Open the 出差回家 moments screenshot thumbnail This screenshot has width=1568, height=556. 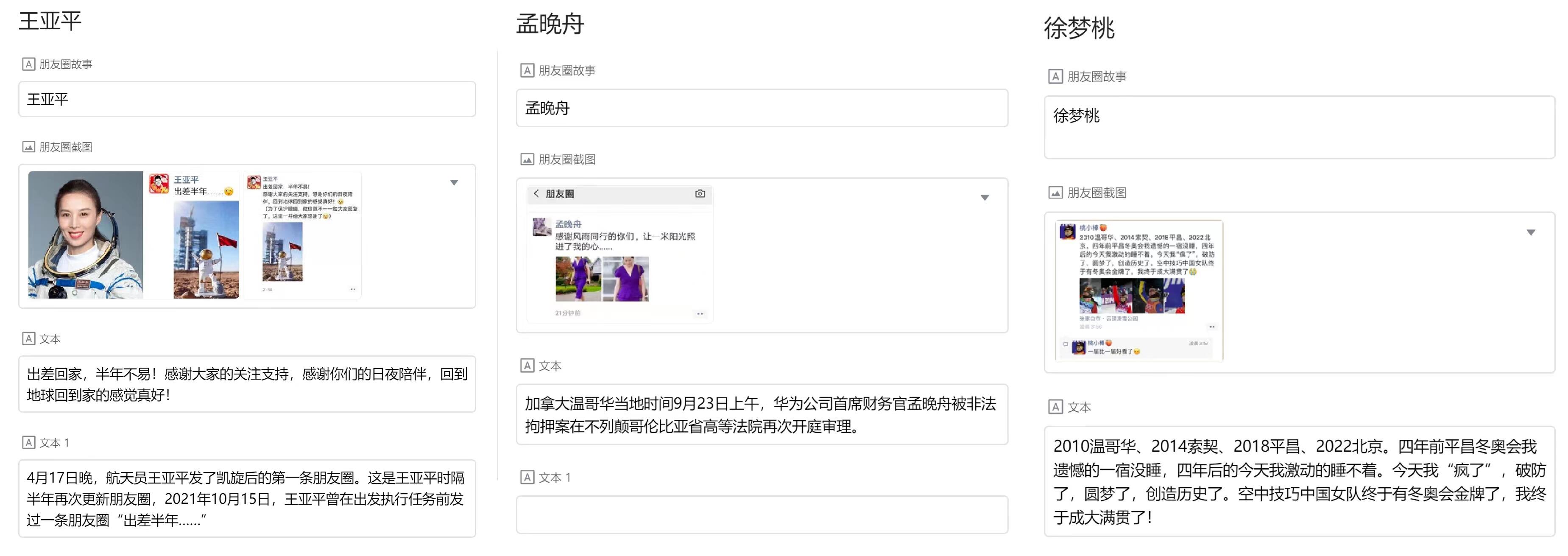[302, 235]
